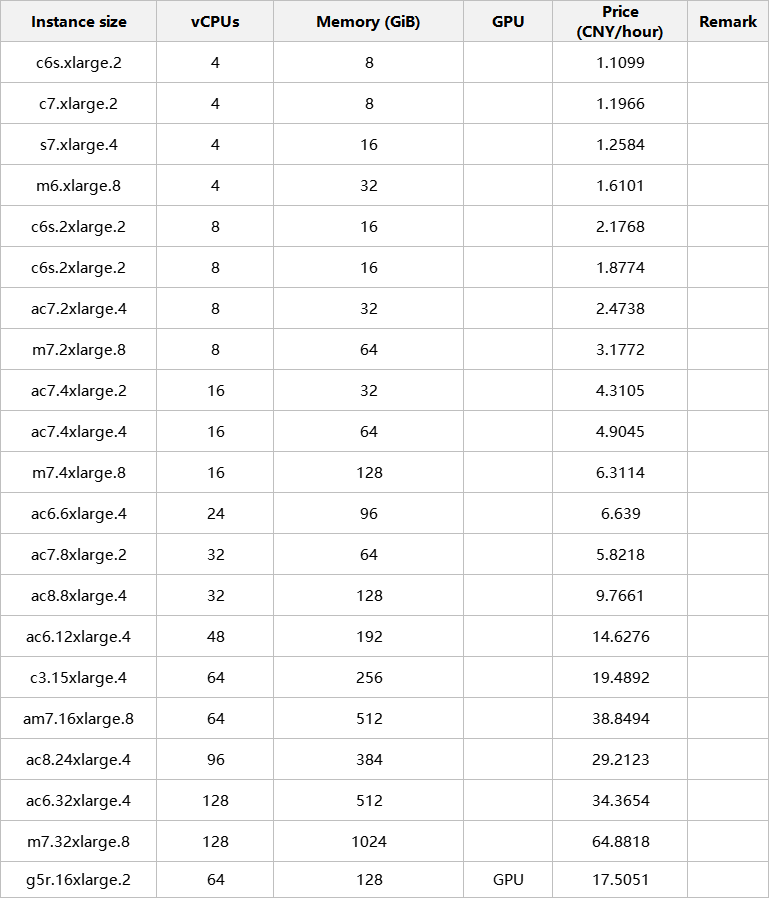The height and width of the screenshot is (898, 769).
Task: Click the 96 vCPUs cell
Action: click(x=215, y=759)
